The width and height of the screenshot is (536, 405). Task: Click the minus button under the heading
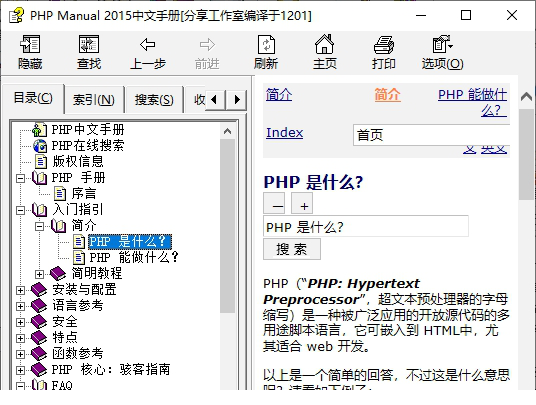pos(274,203)
